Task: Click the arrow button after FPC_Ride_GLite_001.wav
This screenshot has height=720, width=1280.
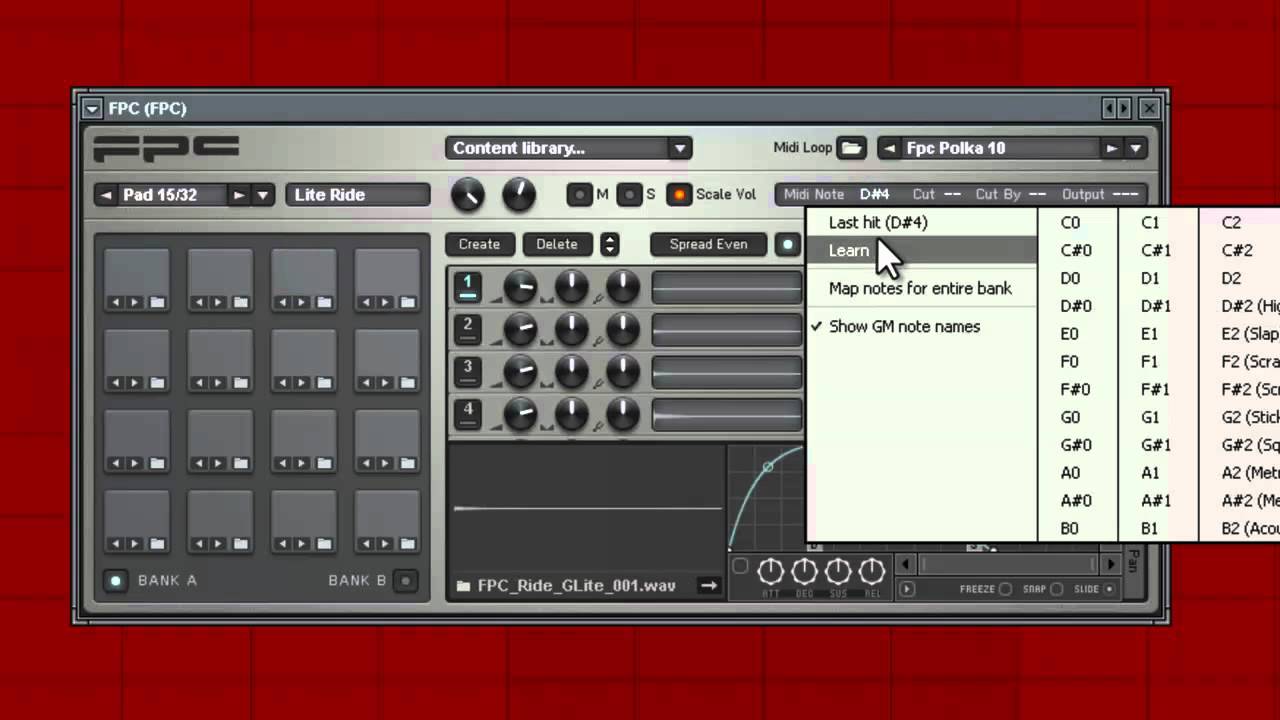Action: [x=709, y=586]
